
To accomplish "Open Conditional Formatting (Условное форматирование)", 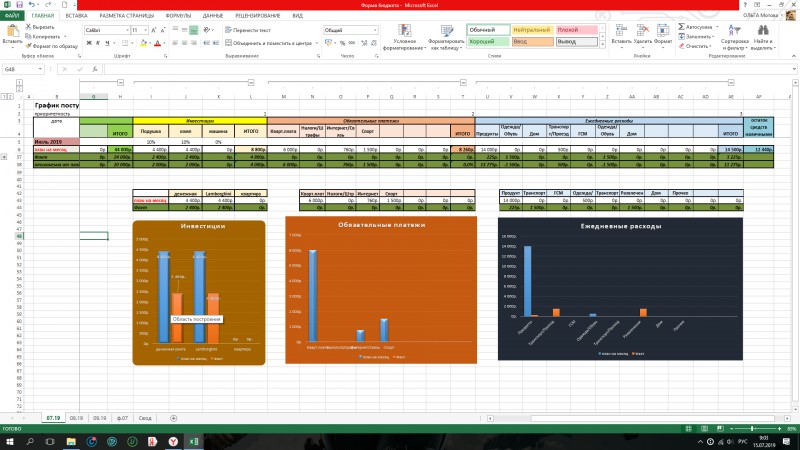I will [405, 37].
